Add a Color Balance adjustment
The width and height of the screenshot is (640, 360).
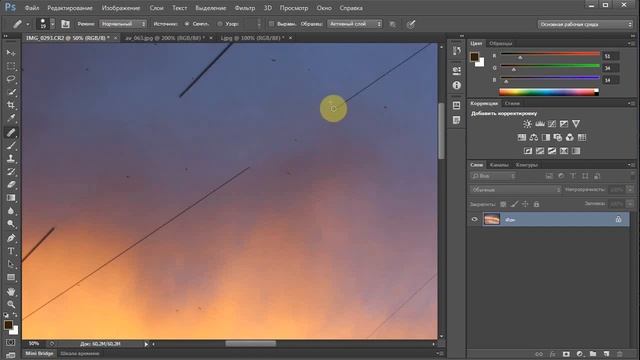(x=533, y=138)
